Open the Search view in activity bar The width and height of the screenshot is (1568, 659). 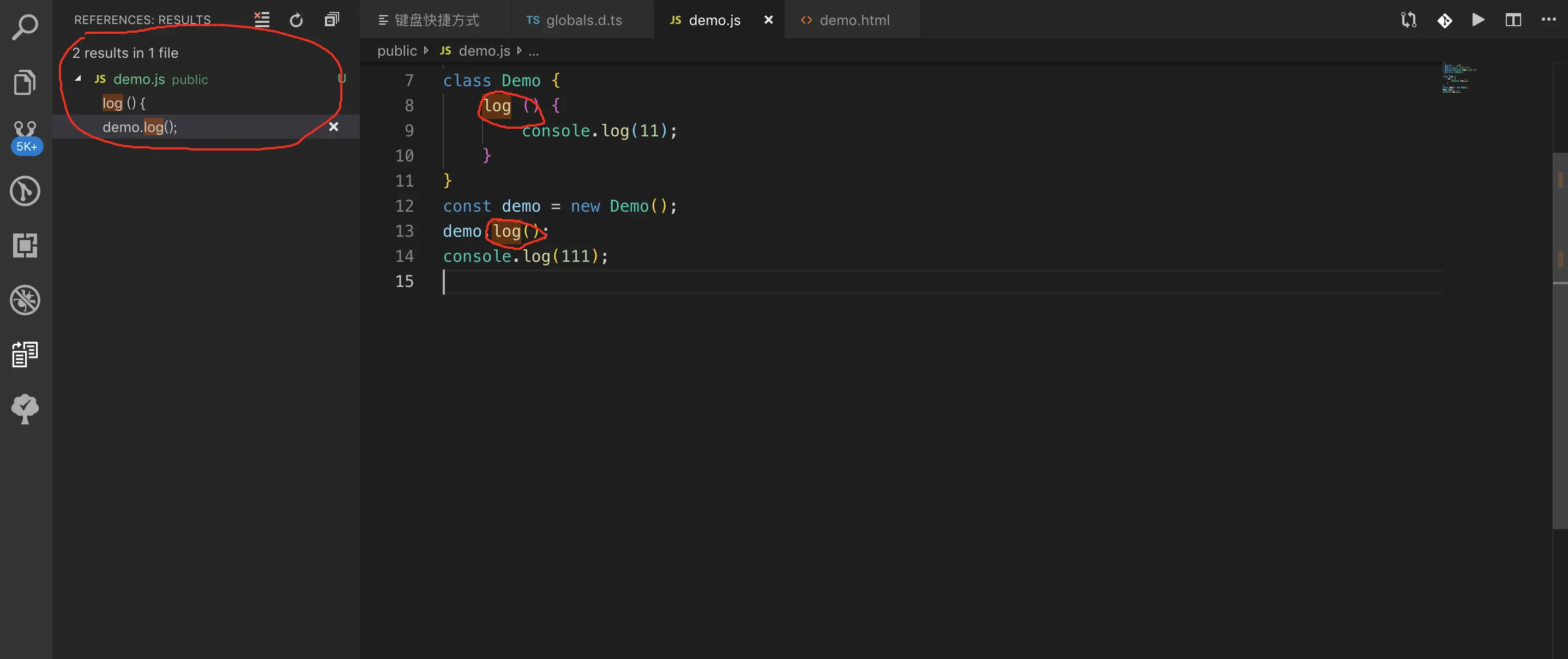(25, 27)
